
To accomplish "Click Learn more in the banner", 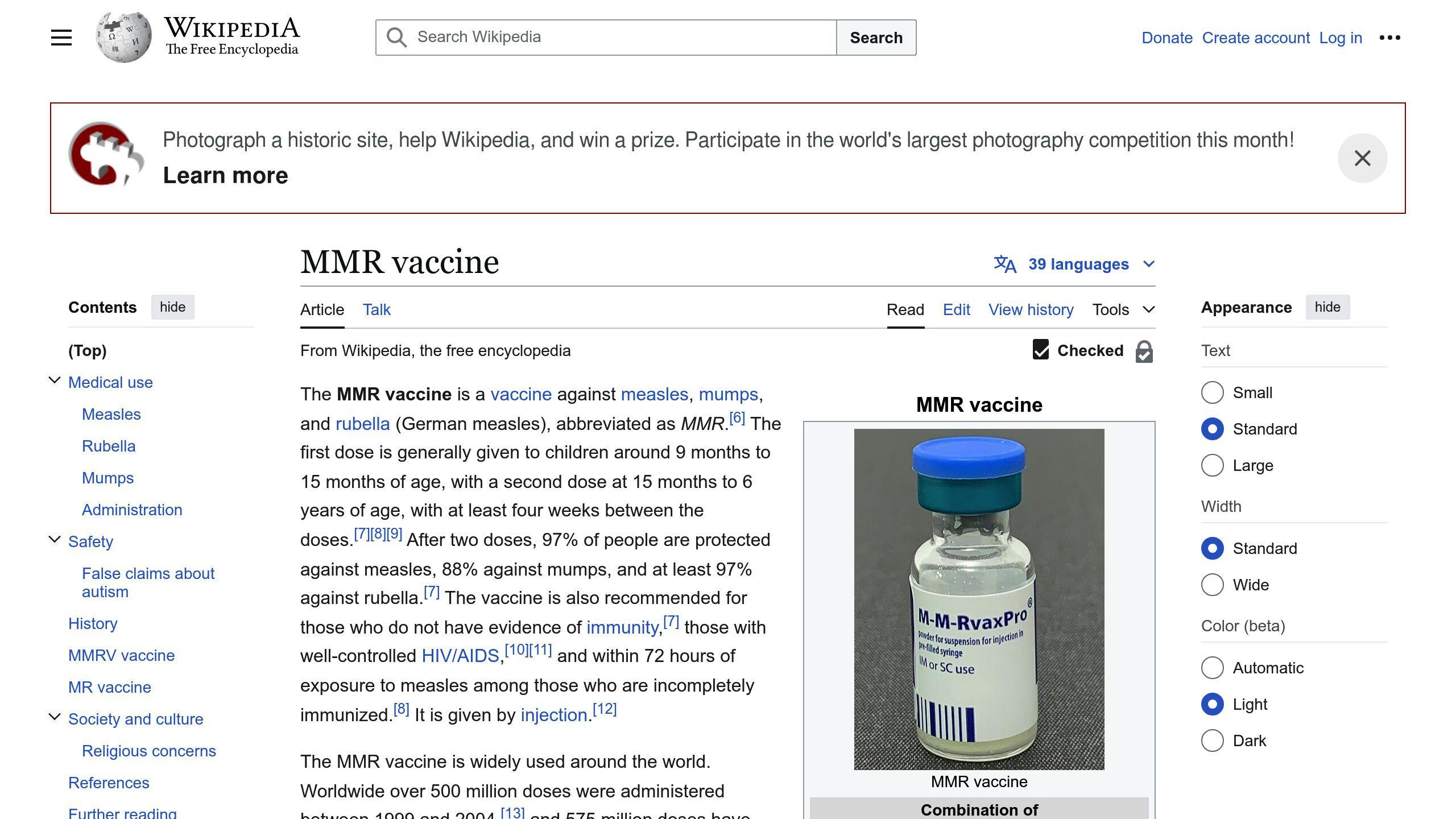I will pos(225,175).
